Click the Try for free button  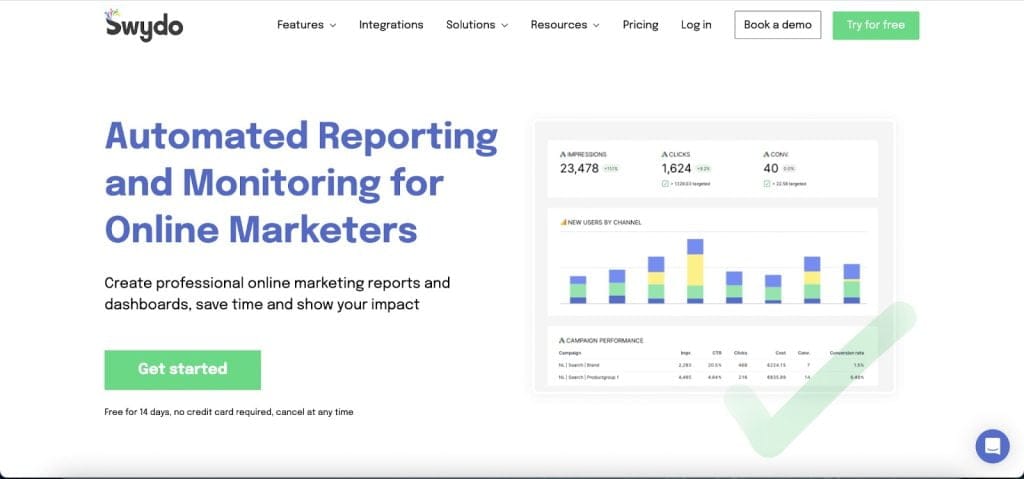[x=876, y=25]
